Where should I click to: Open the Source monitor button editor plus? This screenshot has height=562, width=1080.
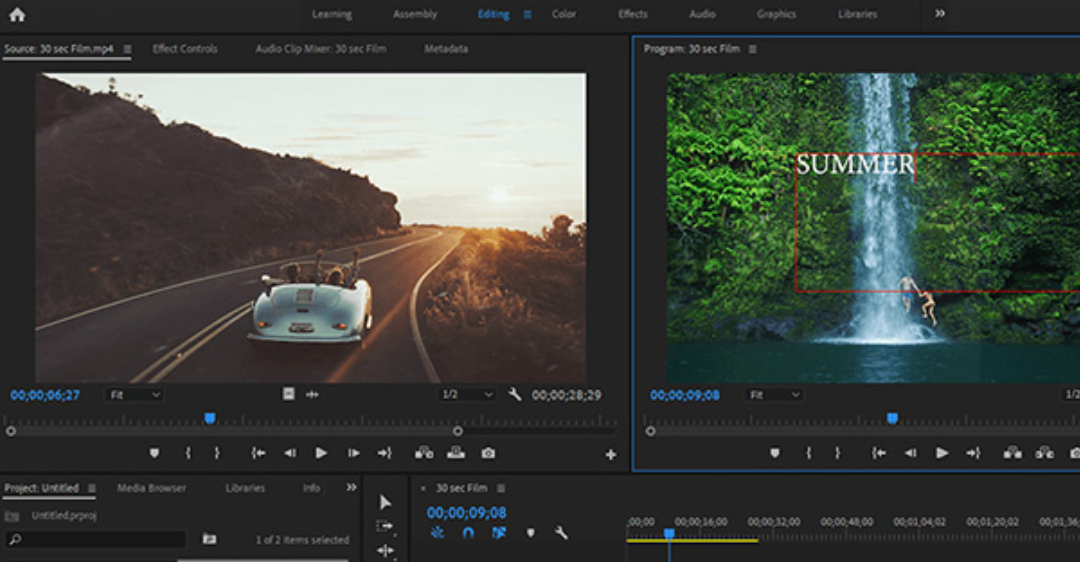610,455
